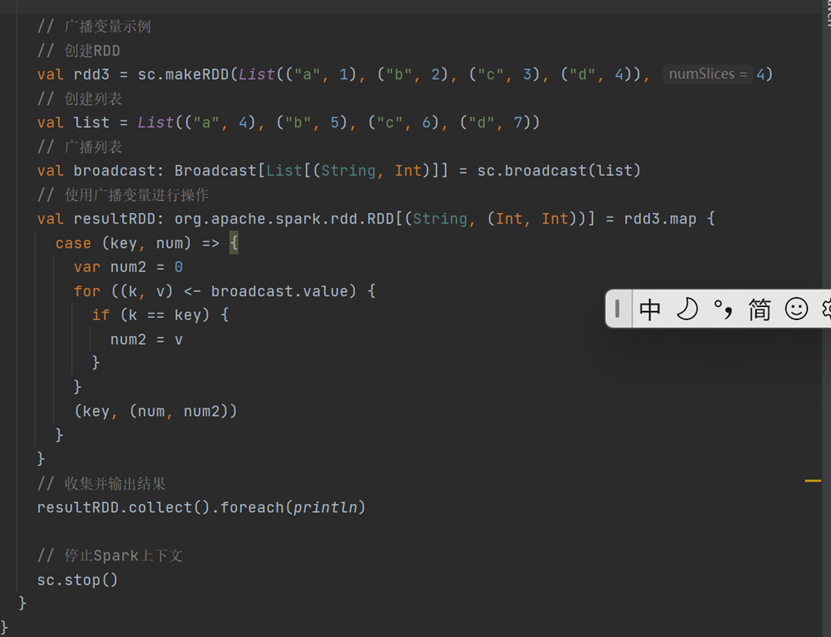
Task: Click println inside foreach
Action: point(325,508)
